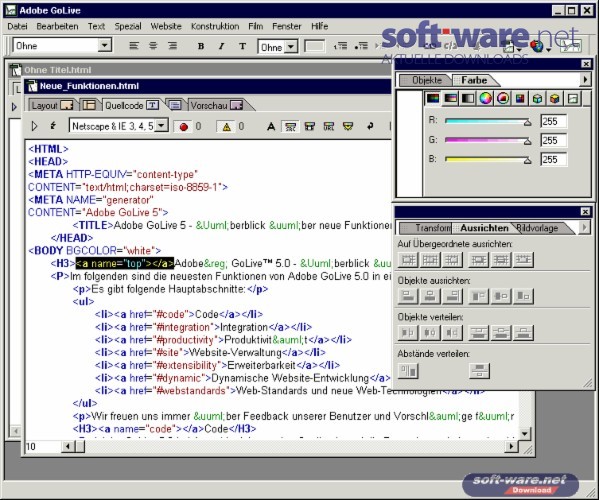Open the Hilfe menu

(x=319, y=26)
